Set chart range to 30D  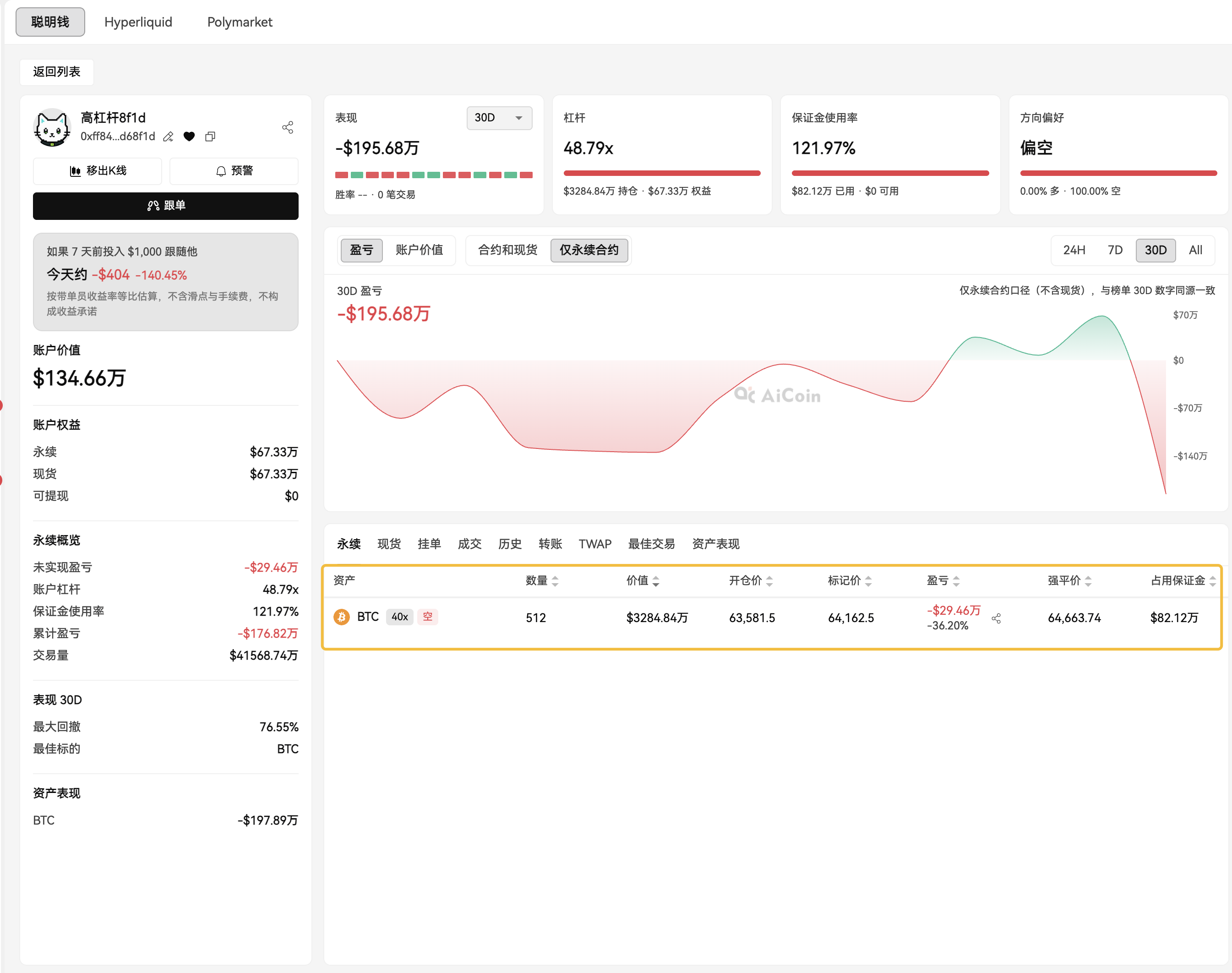(1156, 250)
